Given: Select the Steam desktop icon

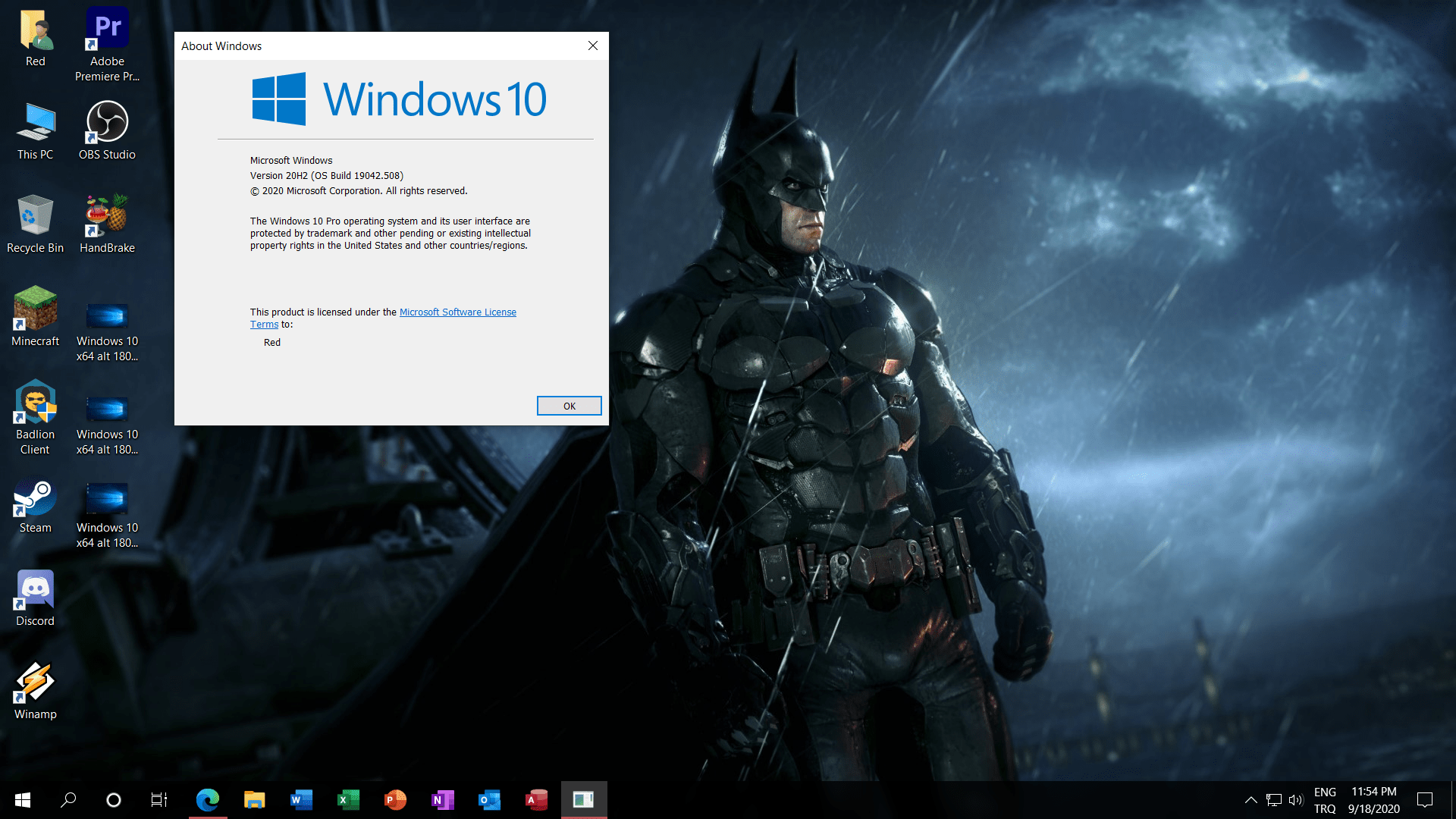Looking at the screenshot, I should click(x=35, y=504).
